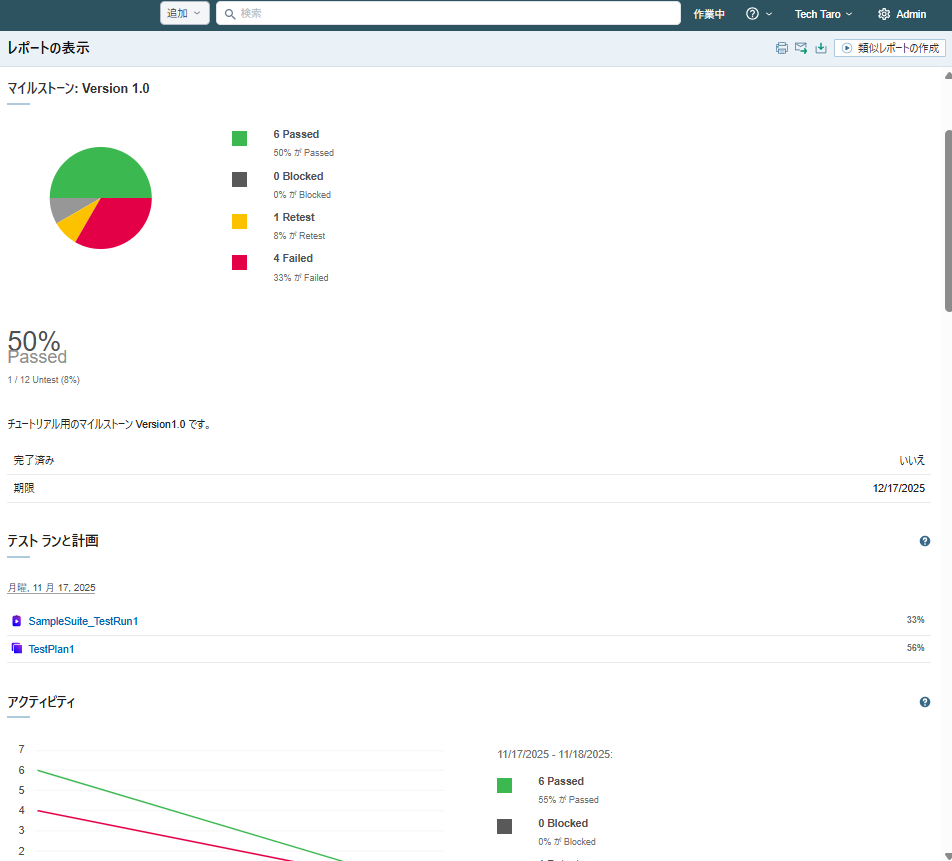Open SampleSuite_TestRun1 link

point(83,621)
